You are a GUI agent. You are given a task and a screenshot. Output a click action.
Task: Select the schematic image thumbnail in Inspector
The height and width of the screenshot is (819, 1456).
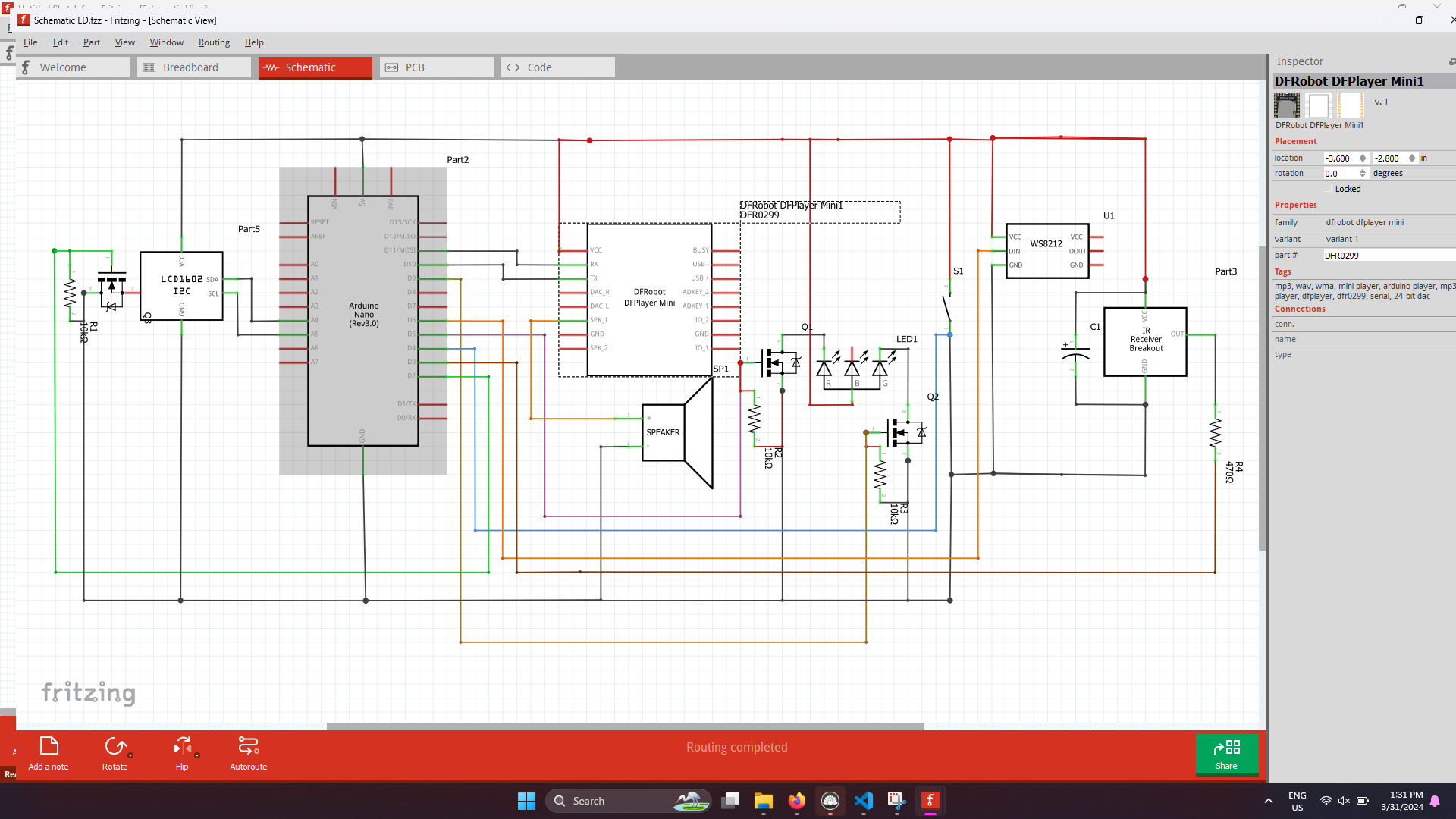pyautogui.click(x=1319, y=105)
